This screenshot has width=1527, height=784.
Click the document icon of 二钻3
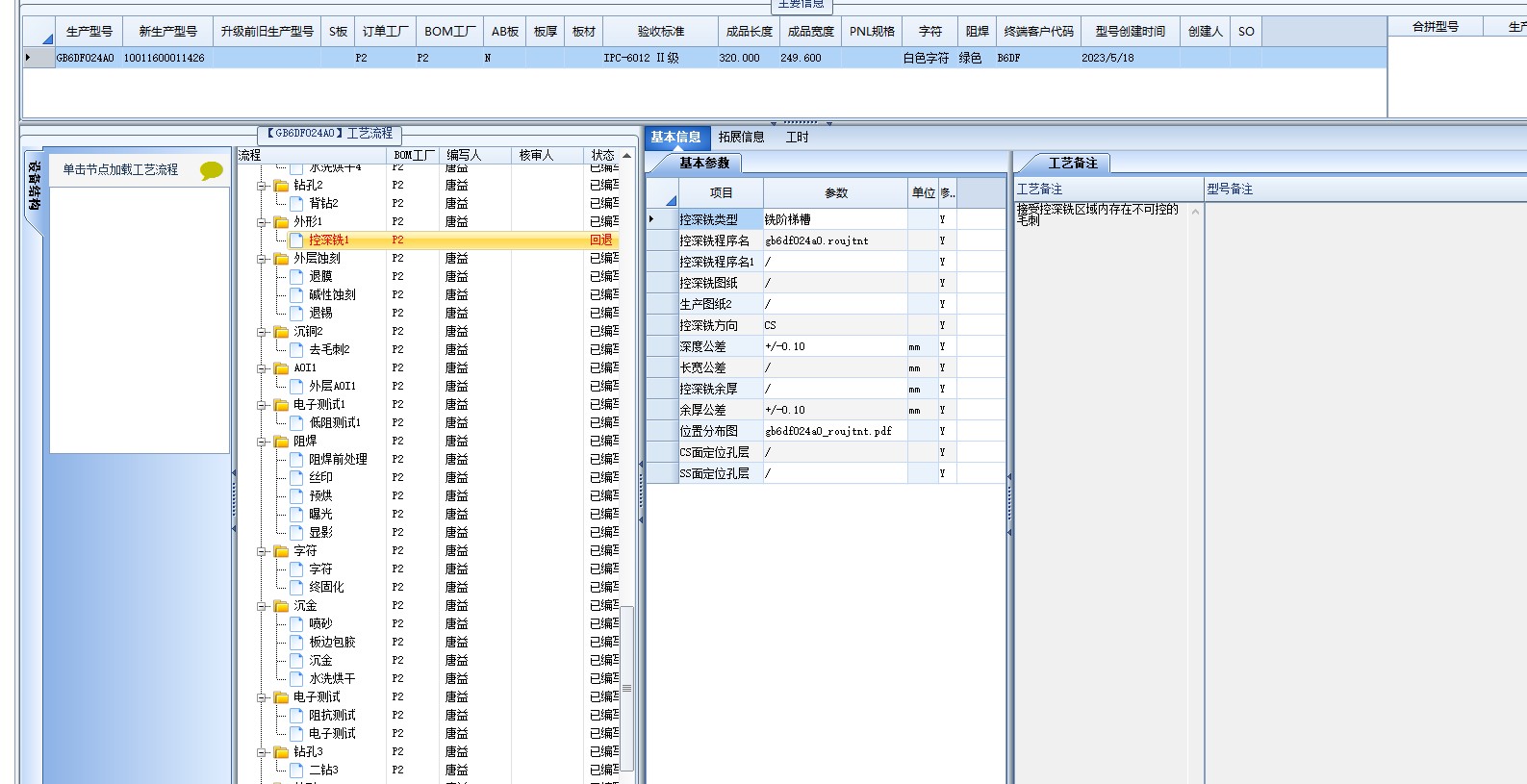point(296,770)
